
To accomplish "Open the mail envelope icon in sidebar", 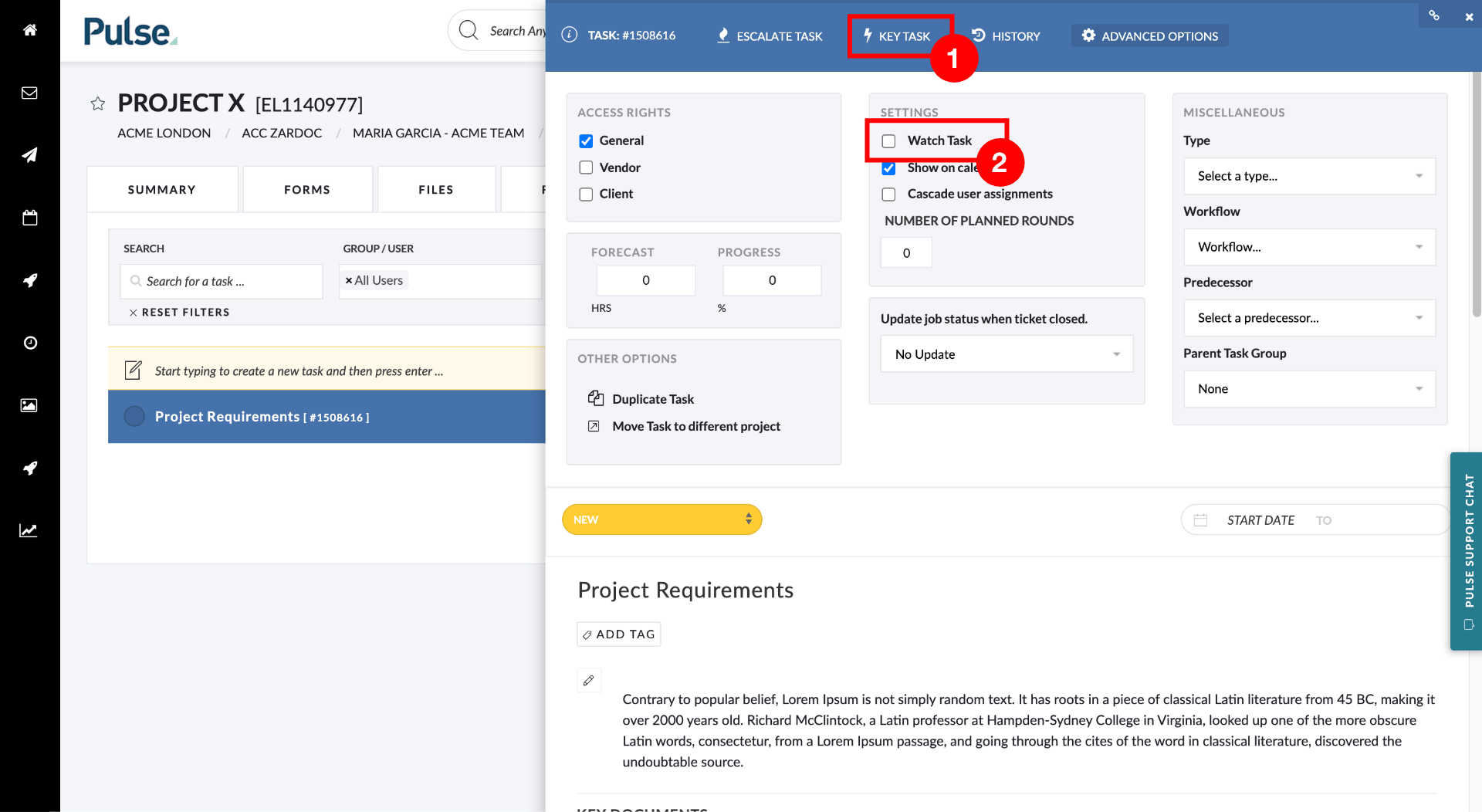I will point(29,93).
